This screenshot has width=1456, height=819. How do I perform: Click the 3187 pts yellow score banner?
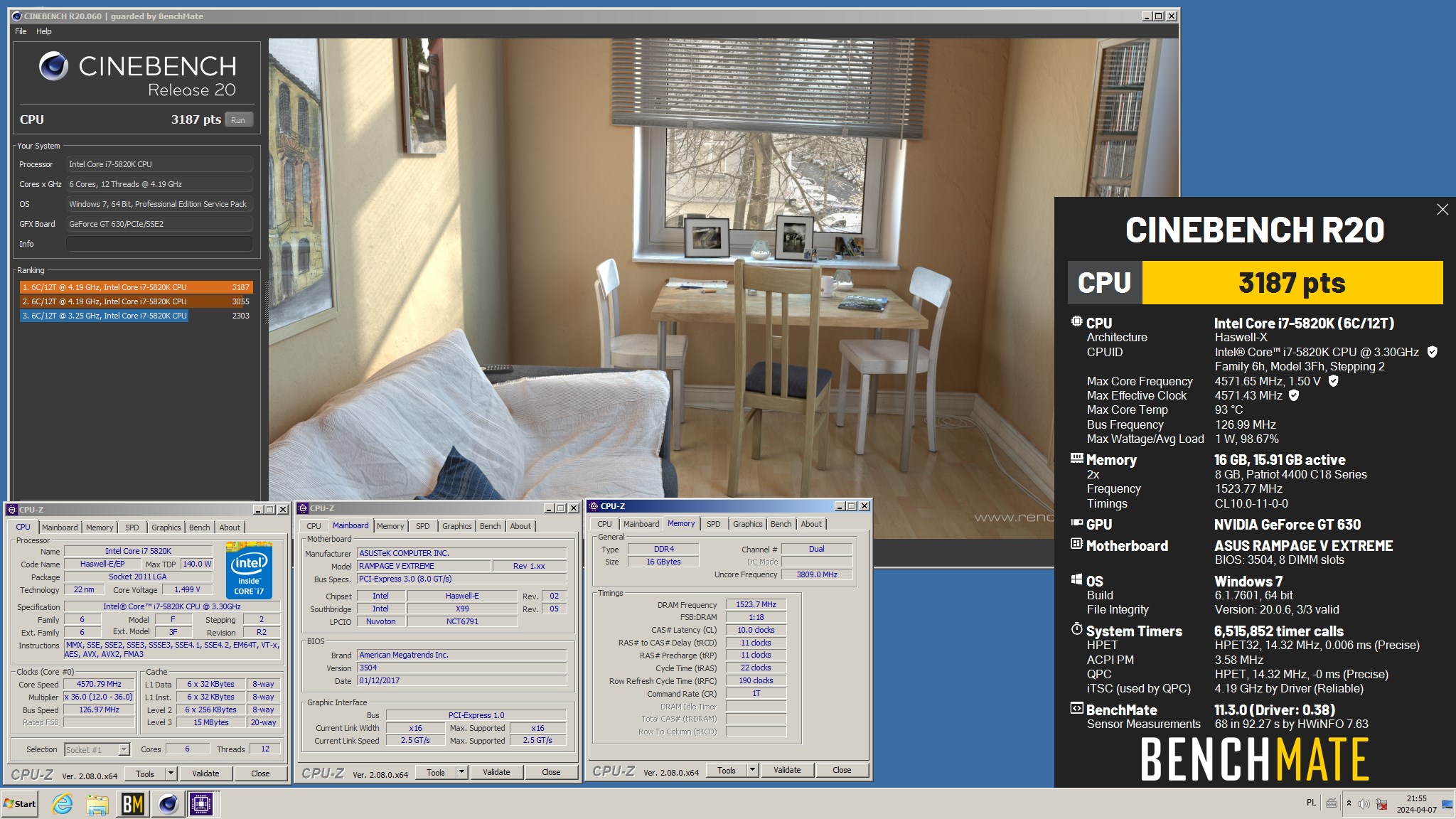click(x=1292, y=283)
